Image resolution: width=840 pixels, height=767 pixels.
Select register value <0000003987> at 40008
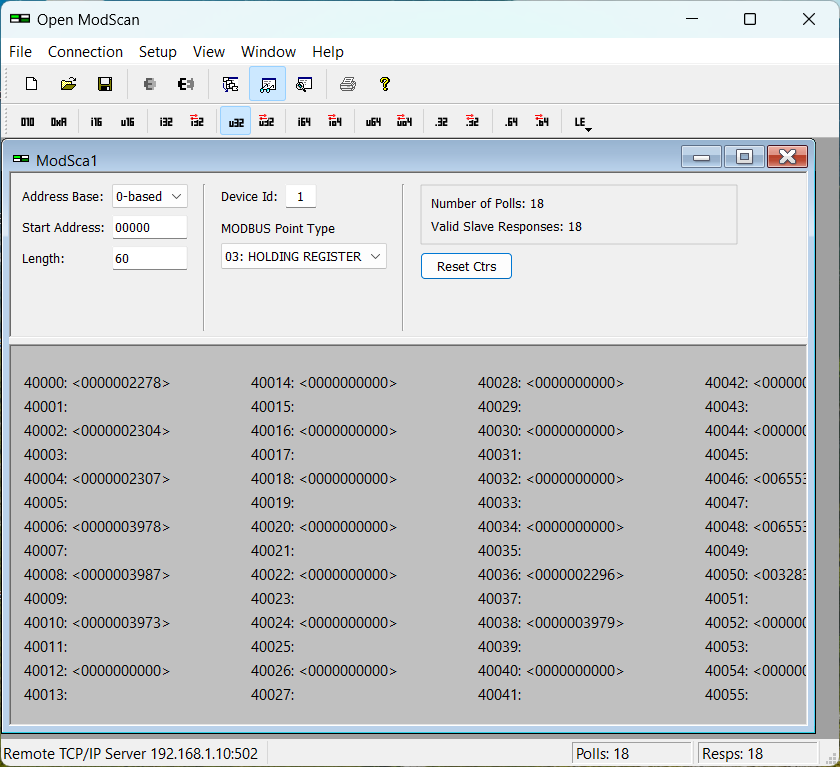121,575
